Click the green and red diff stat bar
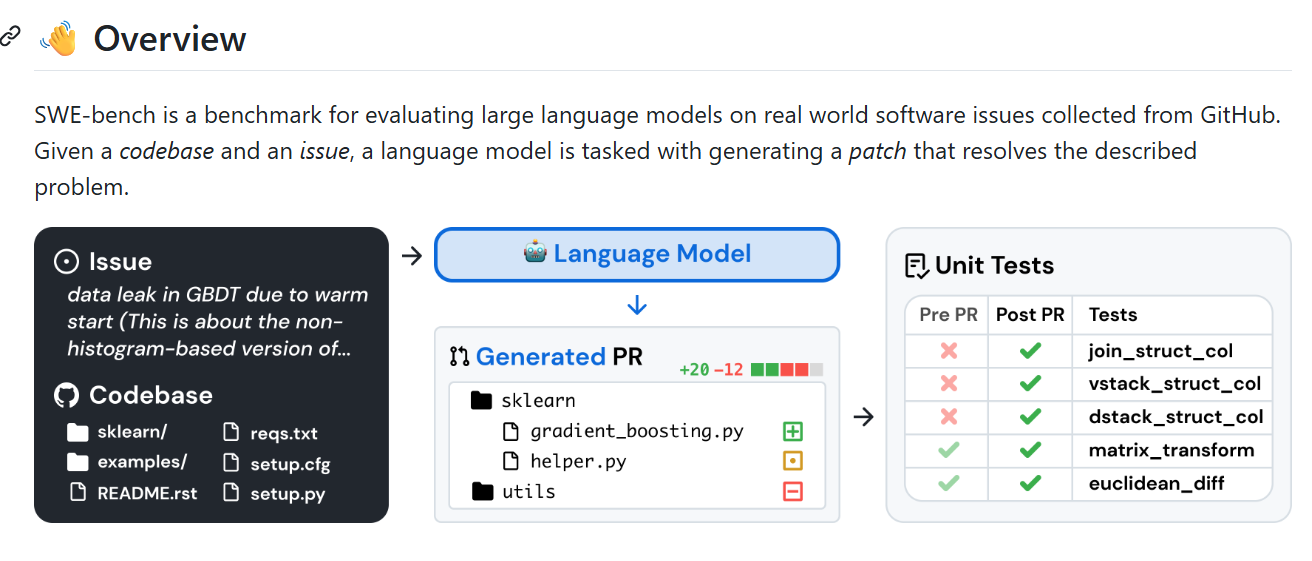 tap(787, 369)
